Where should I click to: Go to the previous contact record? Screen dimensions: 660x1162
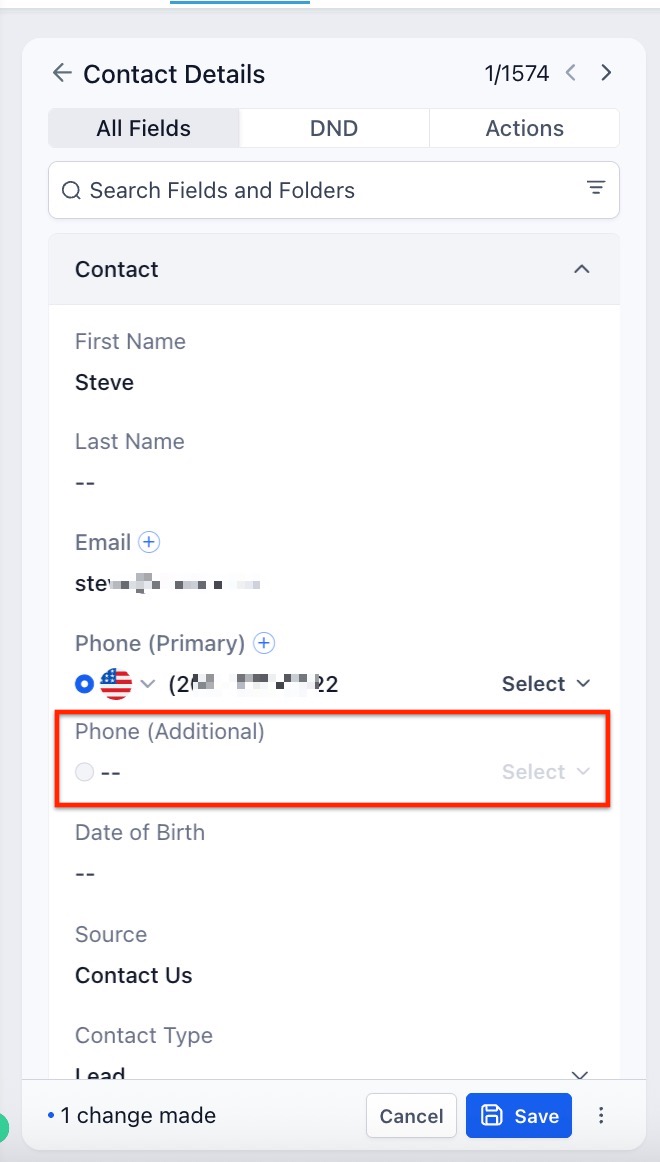pos(570,73)
